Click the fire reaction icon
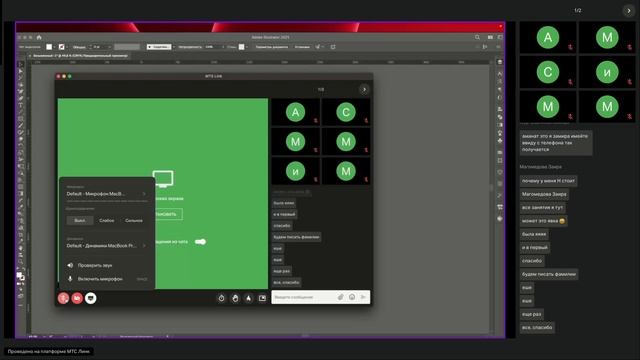Viewport: 640px width, 360px height. click(249, 298)
